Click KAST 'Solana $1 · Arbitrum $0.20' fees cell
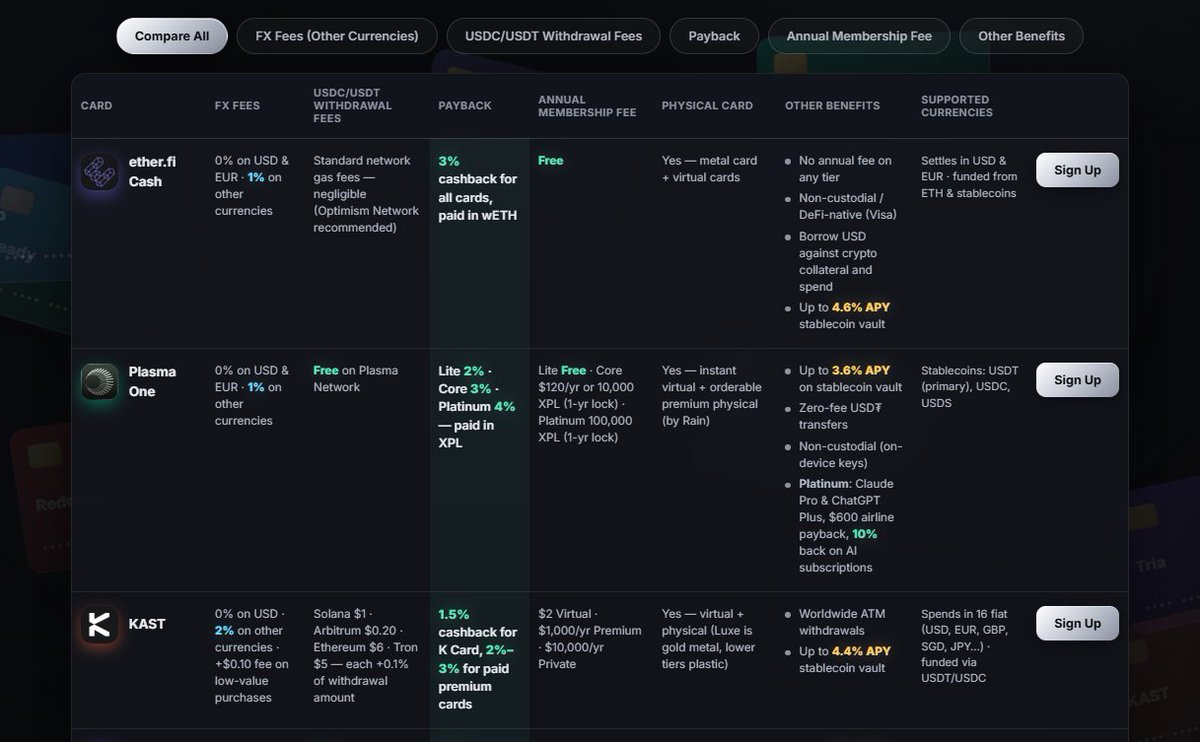The image size is (1200, 742). click(366, 656)
